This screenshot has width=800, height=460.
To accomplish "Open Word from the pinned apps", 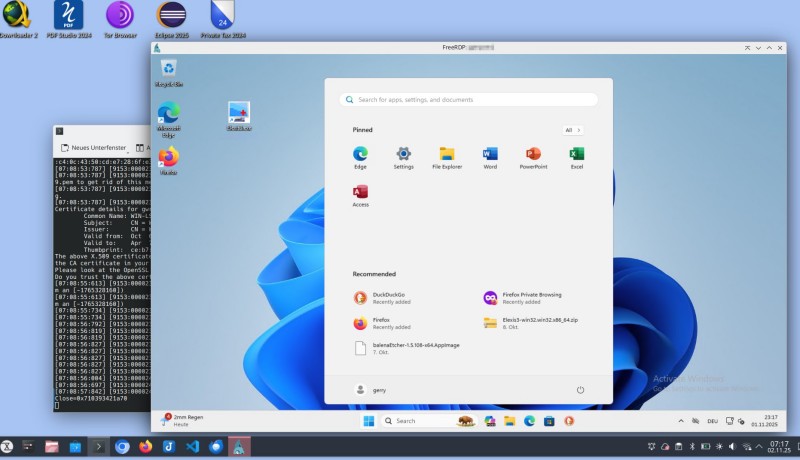I will [490, 158].
